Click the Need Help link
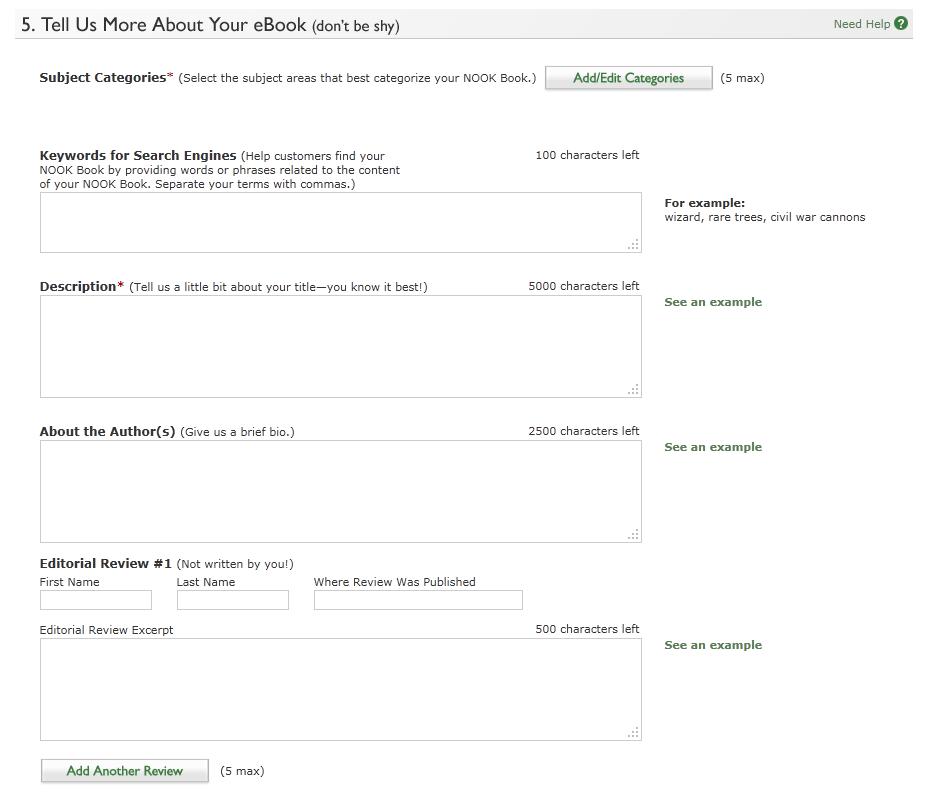Image resolution: width=927 pixels, height=800 pixels. pyautogui.click(x=861, y=24)
